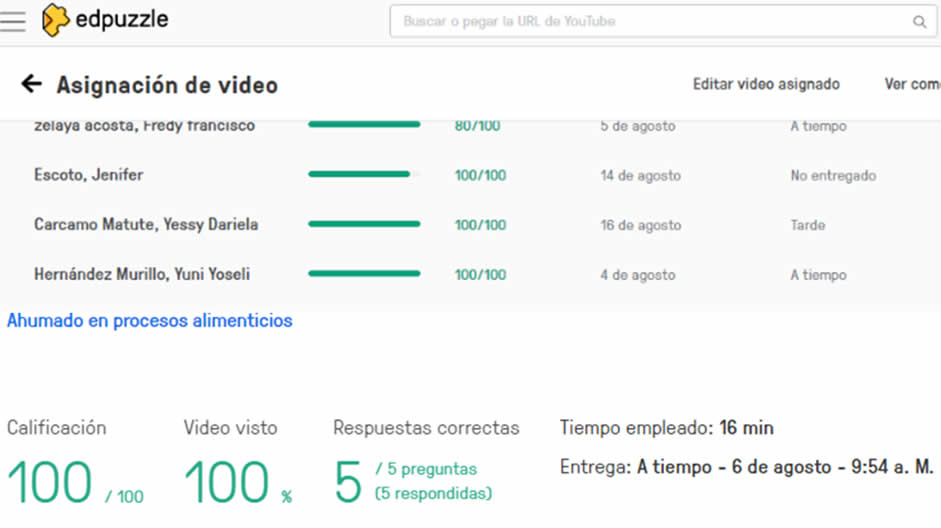This screenshot has width=941, height=528.
Task: Select student zelaya acosta, Fredy francisco
Action: [x=144, y=125]
